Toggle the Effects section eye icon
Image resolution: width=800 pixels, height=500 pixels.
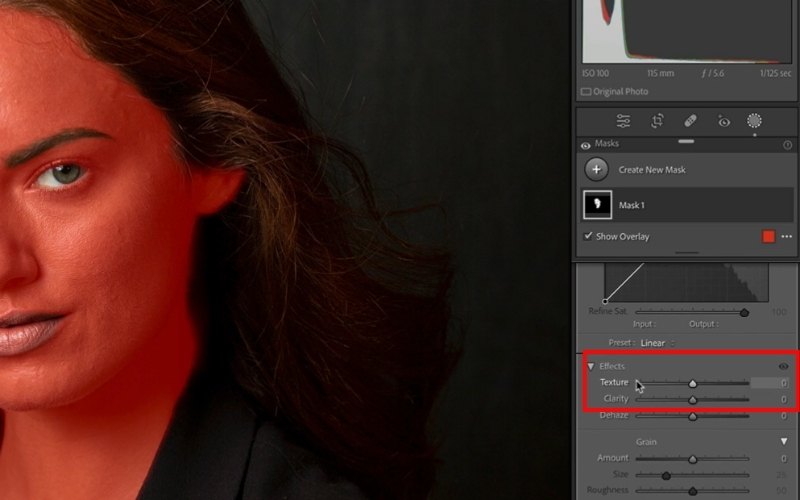tap(784, 366)
